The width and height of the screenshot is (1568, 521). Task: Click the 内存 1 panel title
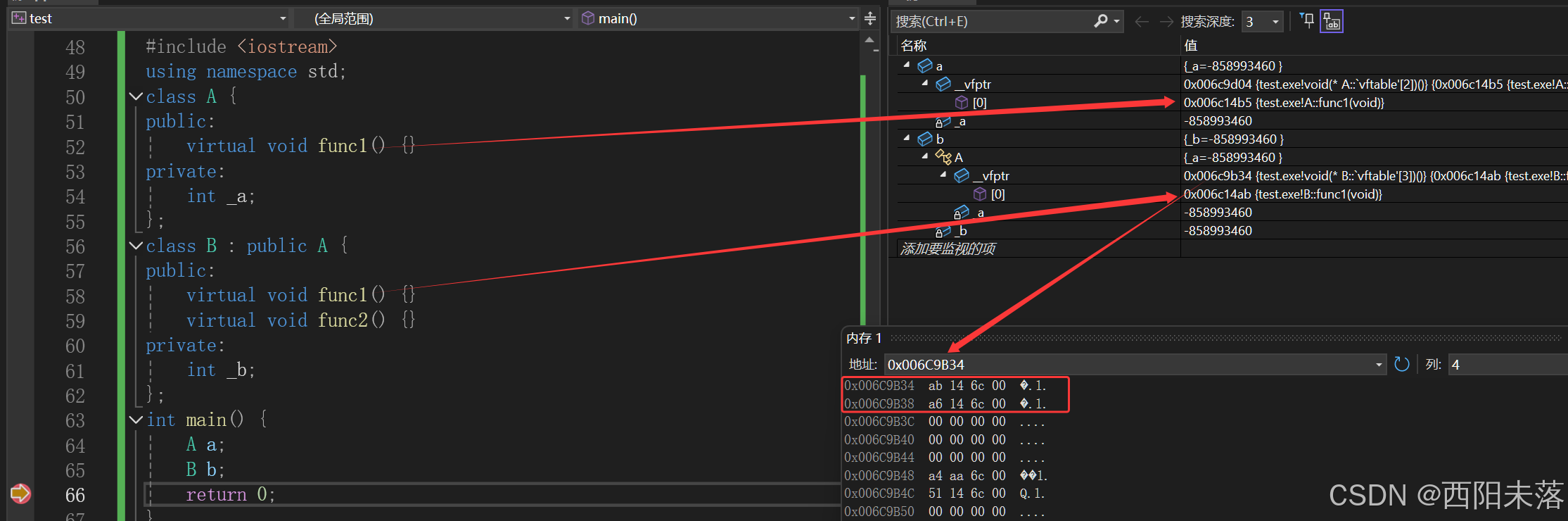pyautogui.click(x=864, y=338)
